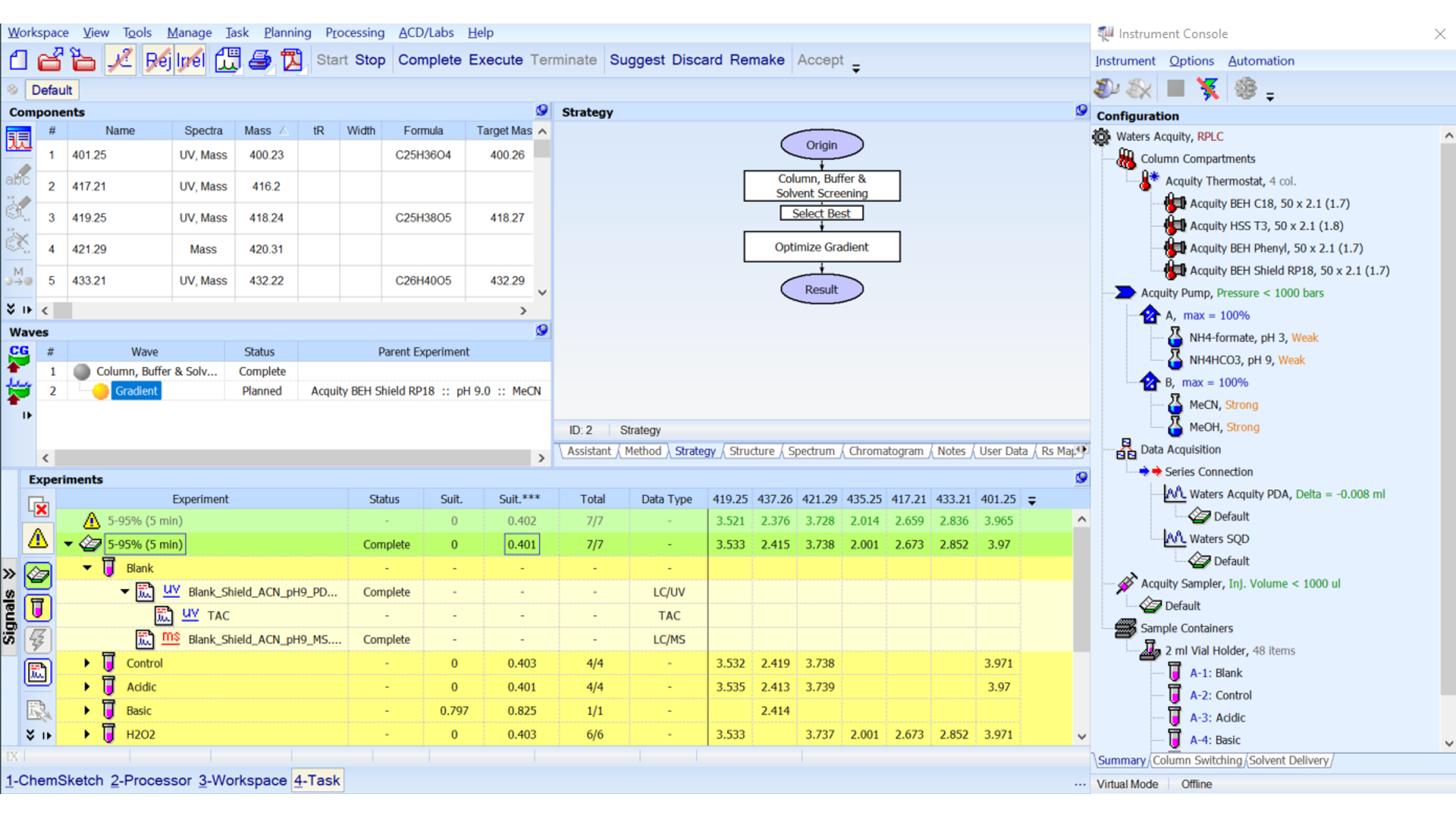1456x819 pixels.
Task: Click the print icon in the toolbar
Action: (260, 60)
